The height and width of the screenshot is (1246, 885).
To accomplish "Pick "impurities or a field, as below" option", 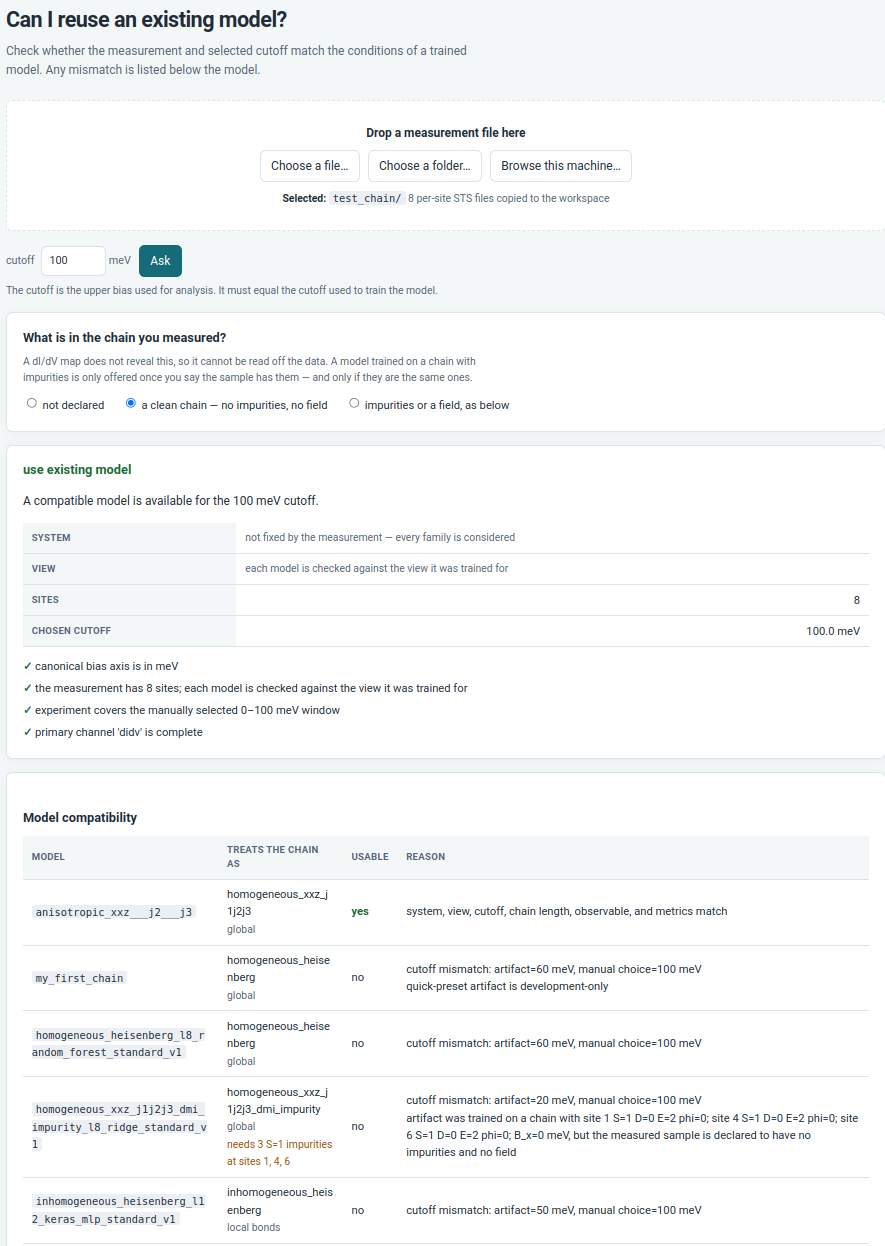I will pyautogui.click(x=354, y=404).
